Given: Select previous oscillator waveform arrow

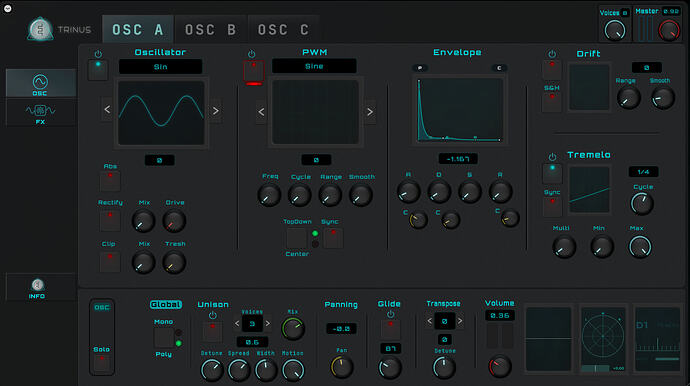Looking at the screenshot, I should point(107,110).
